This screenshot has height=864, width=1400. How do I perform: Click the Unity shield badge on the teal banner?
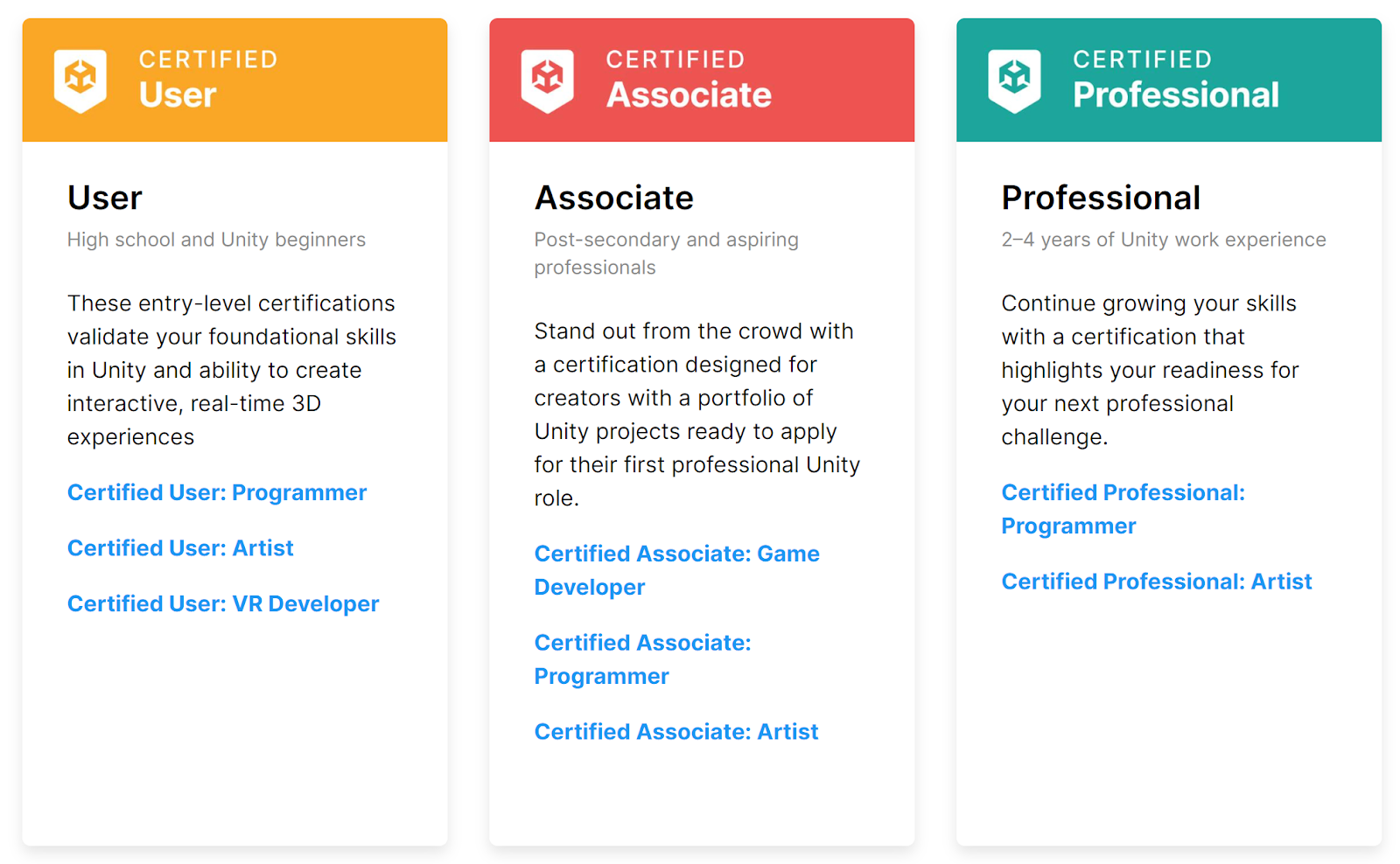[x=1015, y=80]
